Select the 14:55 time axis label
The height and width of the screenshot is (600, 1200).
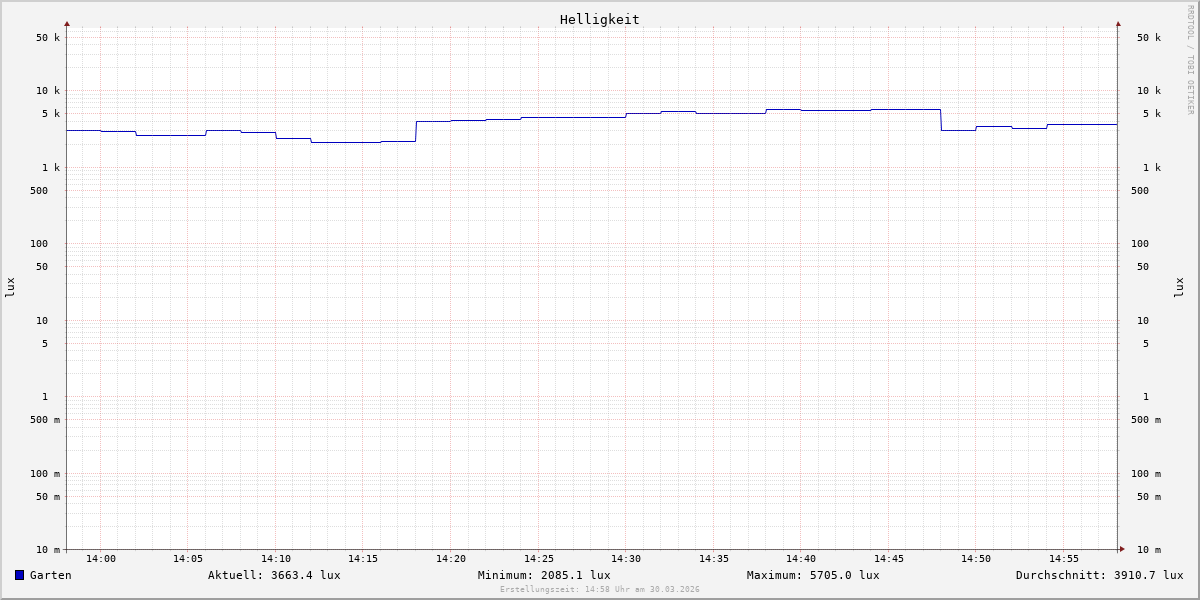point(1064,559)
